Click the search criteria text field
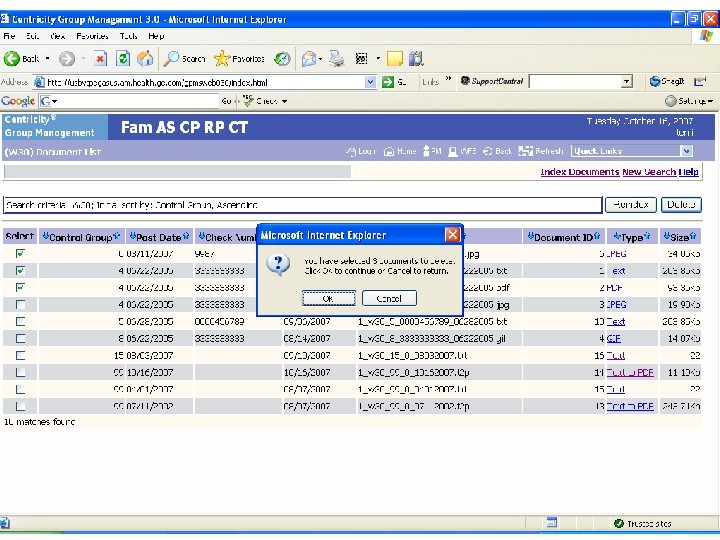Viewport: 720px width, 540px height. pyautogui.click(x=303, y=205)
